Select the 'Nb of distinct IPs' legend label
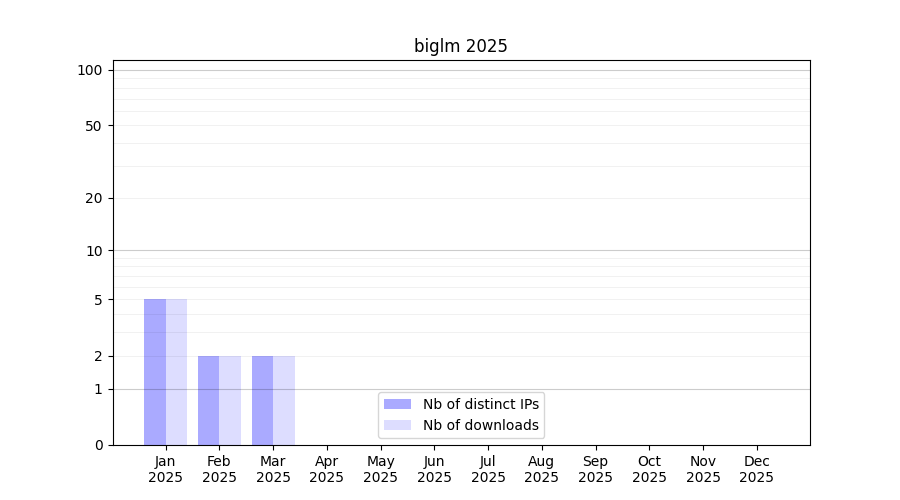900x500 pixels. pyautogui.click(x=481, y=404)
